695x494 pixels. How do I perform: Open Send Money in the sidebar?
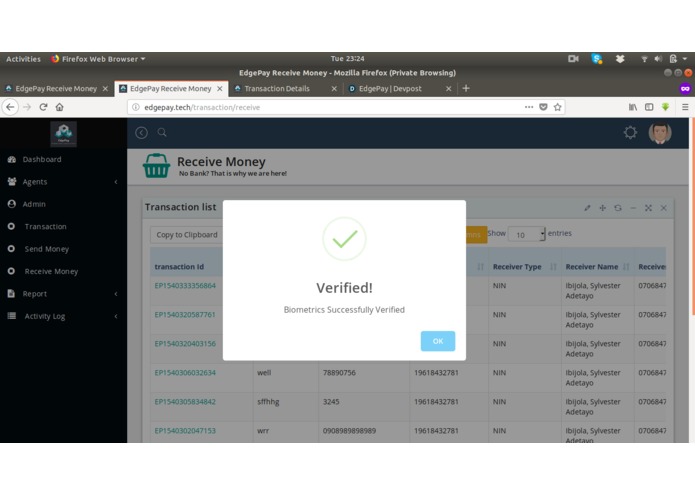tap(47, 249)
